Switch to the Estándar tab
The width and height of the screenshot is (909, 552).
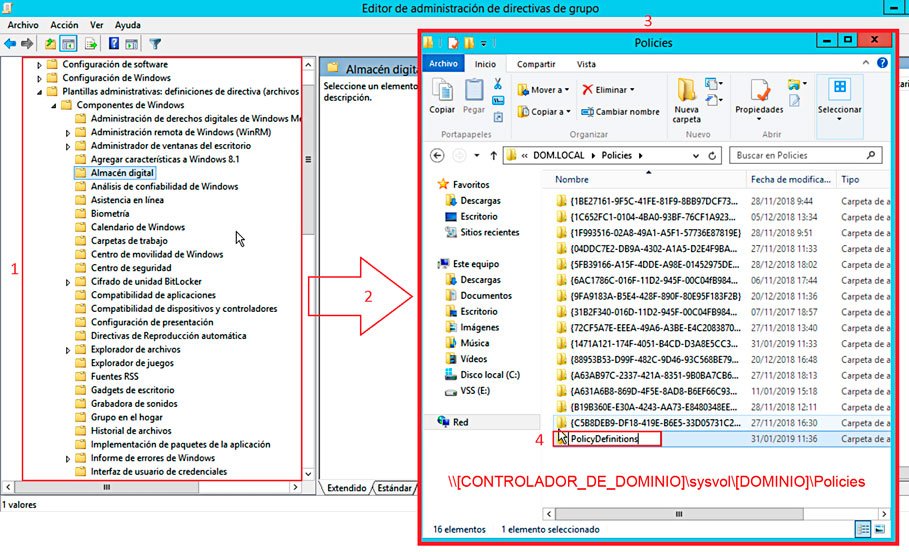[394, 488]
